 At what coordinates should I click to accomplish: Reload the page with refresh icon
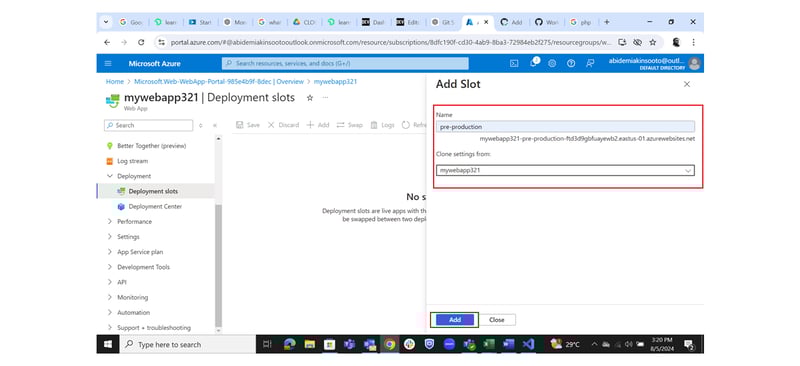(141, 42)
